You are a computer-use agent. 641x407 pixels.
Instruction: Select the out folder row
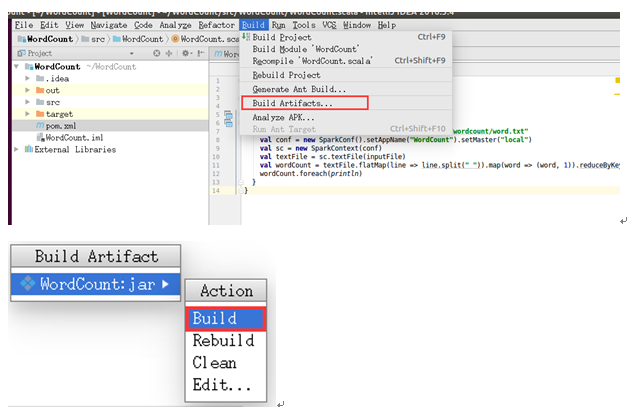pyautogui.click(x=110, y=90)
